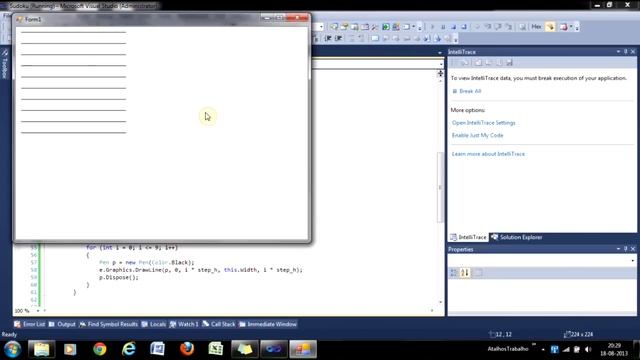Open the Find Symbol Results tab
The width and height of the screenshot is (640, 360).
click(108, 324)
